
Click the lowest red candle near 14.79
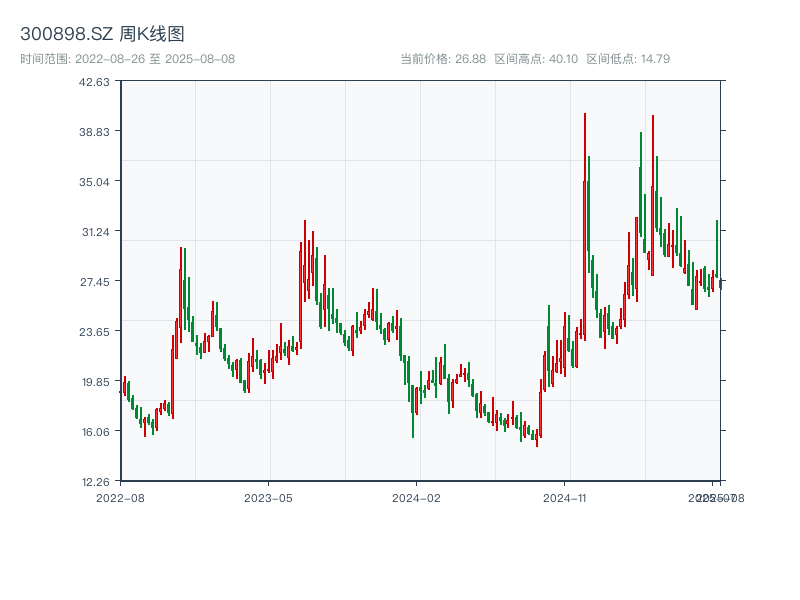pyautogui.click(x=537, y=438)
